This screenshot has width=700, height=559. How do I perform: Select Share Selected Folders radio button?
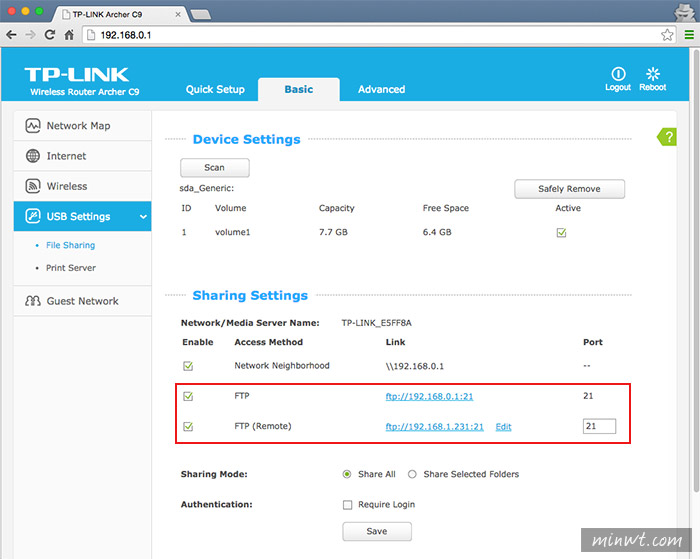[412, 474]
